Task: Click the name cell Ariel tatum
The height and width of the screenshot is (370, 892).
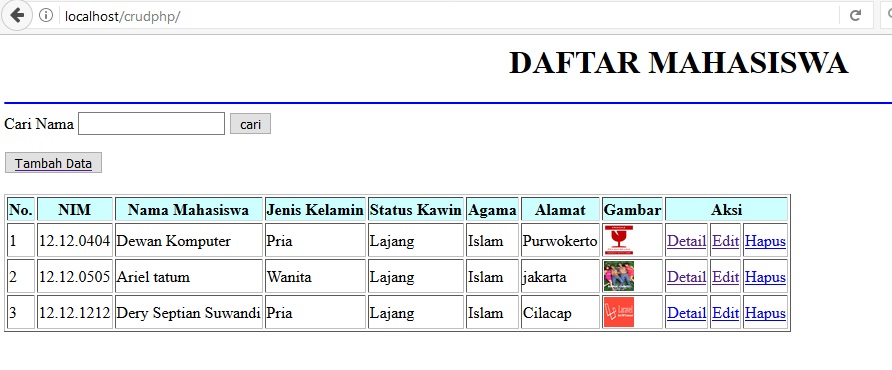Action: tap(188, 277)
